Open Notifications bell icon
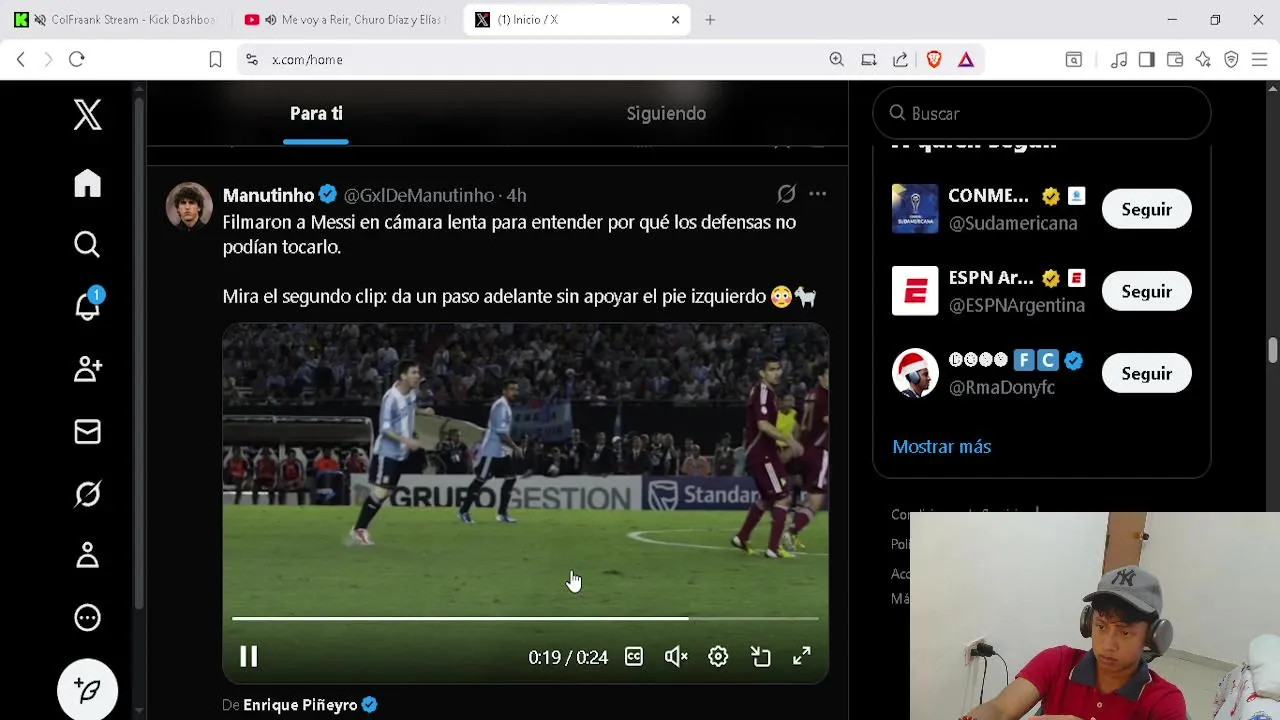1280x720 pixels. [x=88, y=306]
